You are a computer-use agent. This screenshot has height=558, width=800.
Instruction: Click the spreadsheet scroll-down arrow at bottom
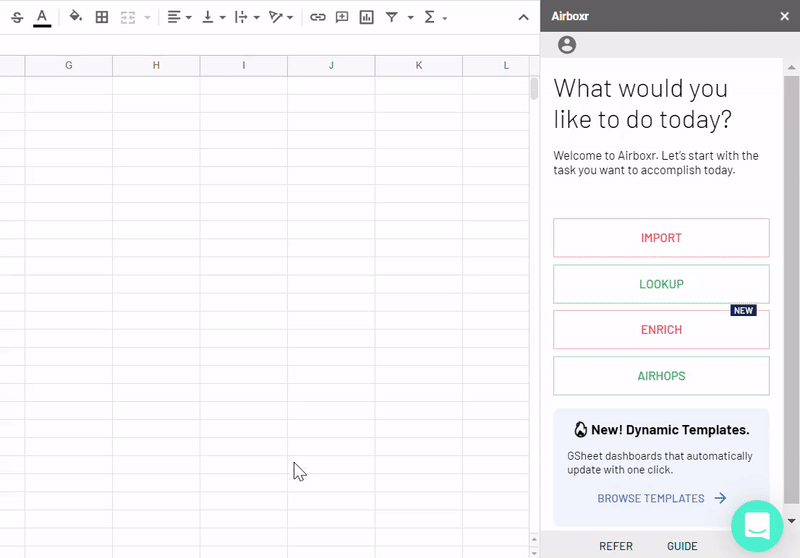tap(534, 553)
